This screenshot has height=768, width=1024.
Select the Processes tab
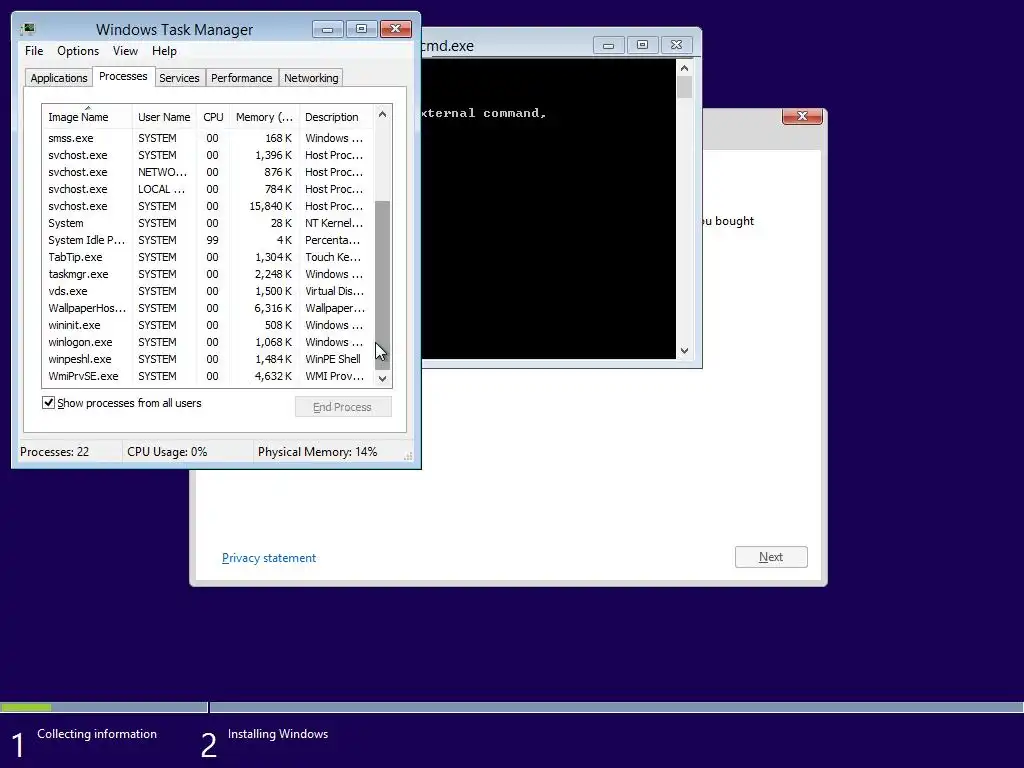[123, 76]
